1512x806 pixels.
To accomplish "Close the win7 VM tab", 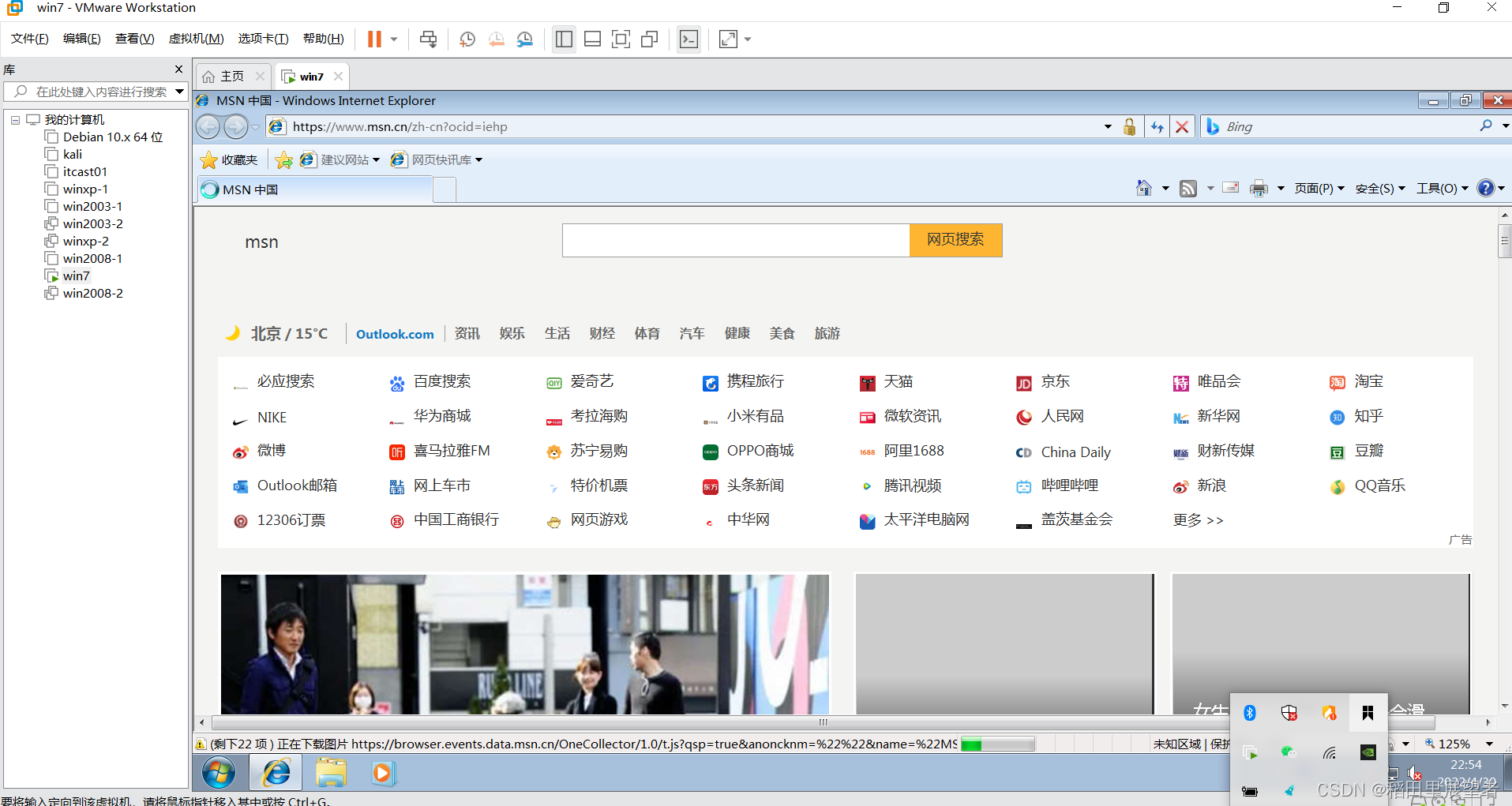I will point(338,77).
